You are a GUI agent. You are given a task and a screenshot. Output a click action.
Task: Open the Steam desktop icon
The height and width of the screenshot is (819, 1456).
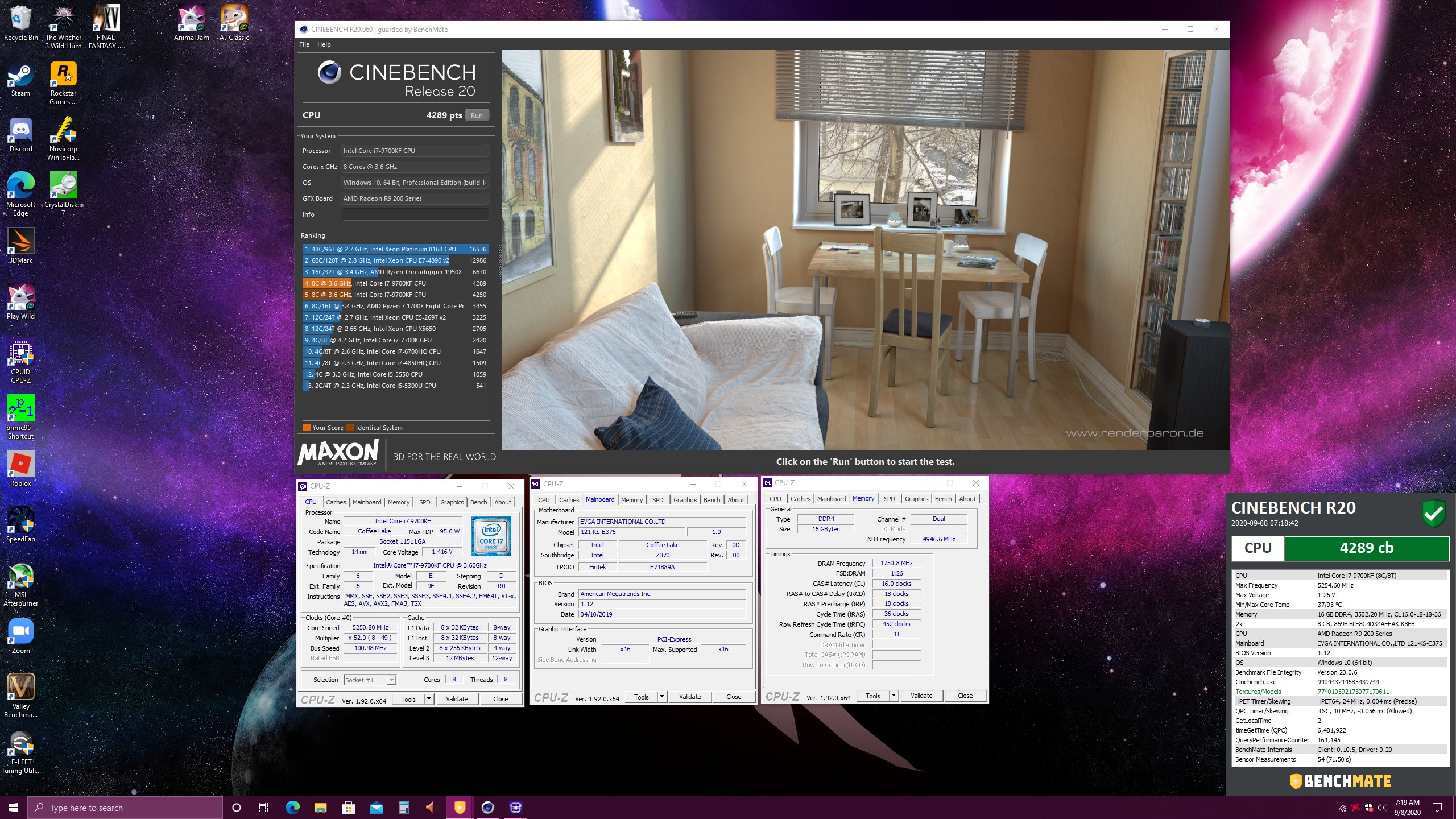tap(20, 80)
